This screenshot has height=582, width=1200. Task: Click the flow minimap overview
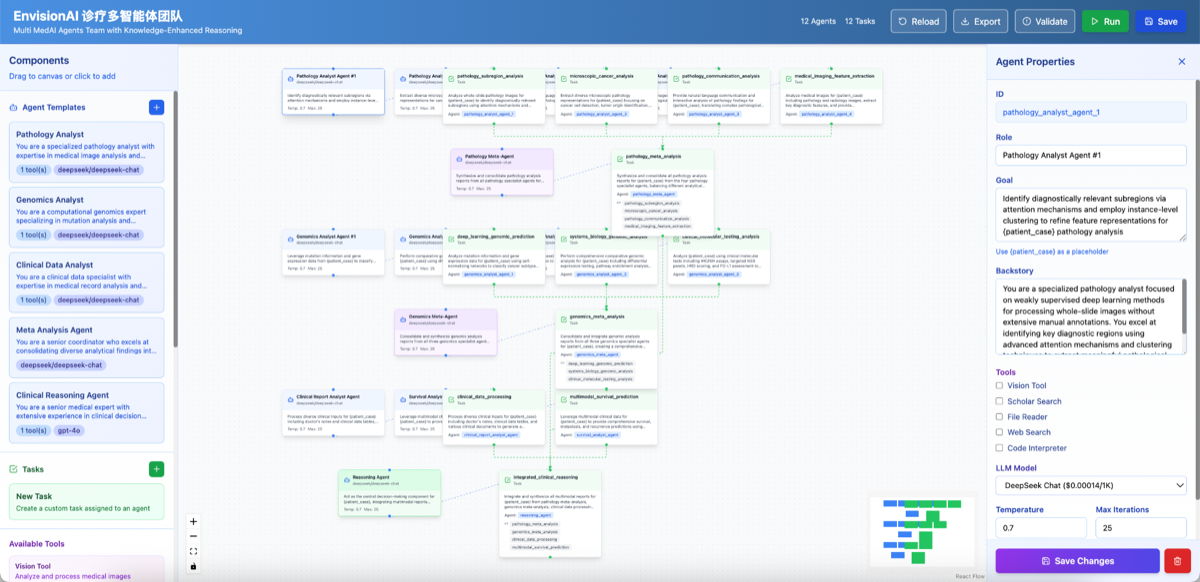(x=924, y=530)
